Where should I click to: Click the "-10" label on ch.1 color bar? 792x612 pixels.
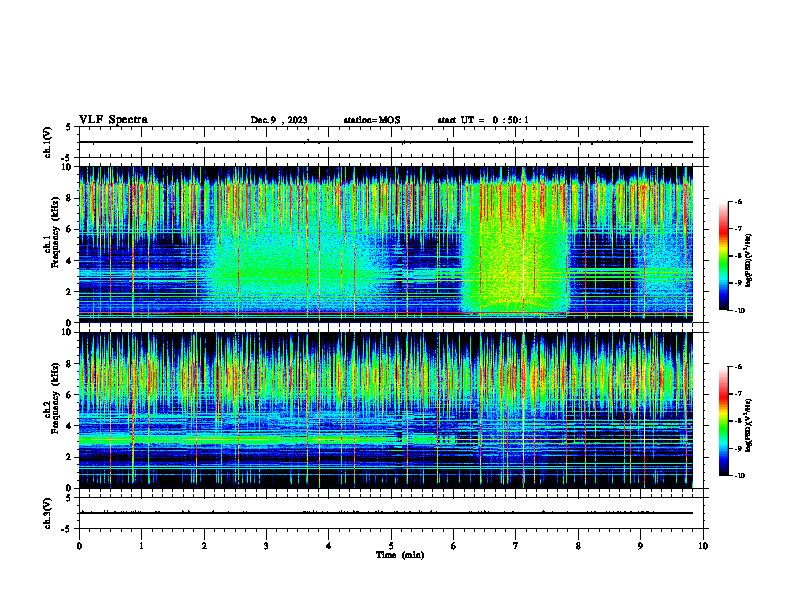click(x=740, y=311)
